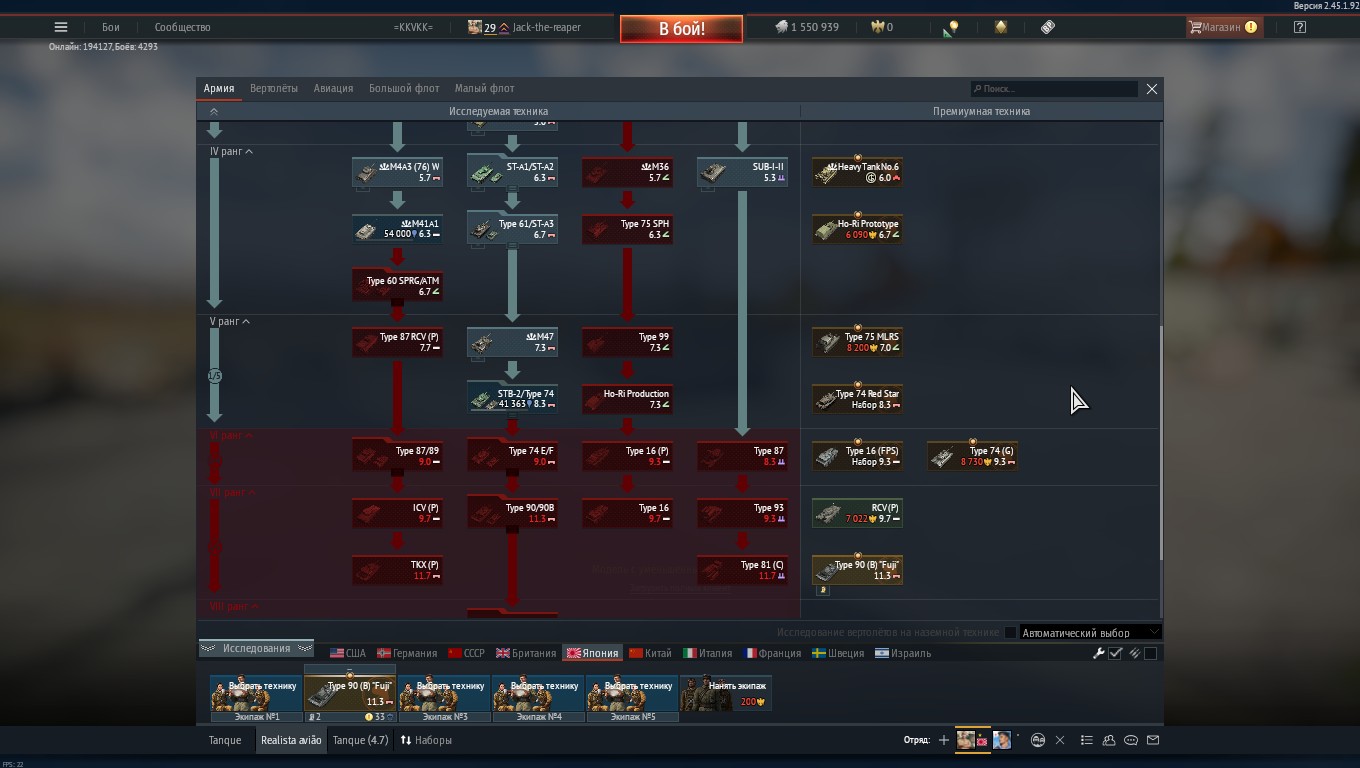Screen dimensions: 1360x768
Task: Open the Магазин shop
Action: click(x=1223, y=27)
